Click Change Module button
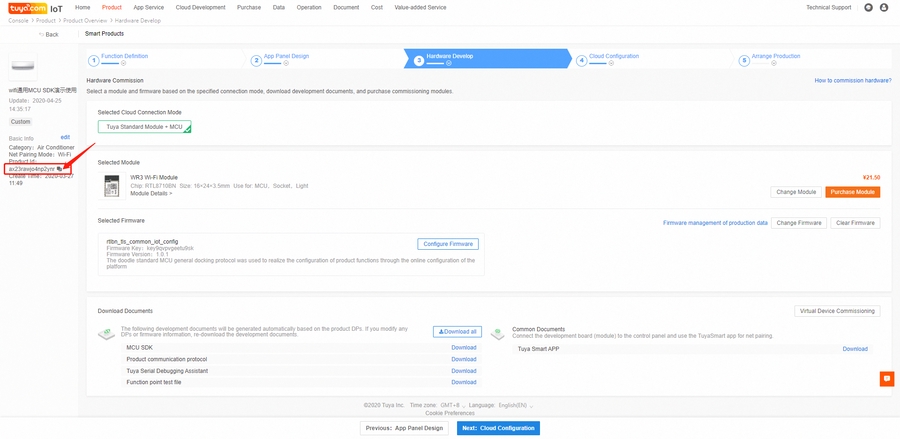900x439 pixels. tap(796, 192)
